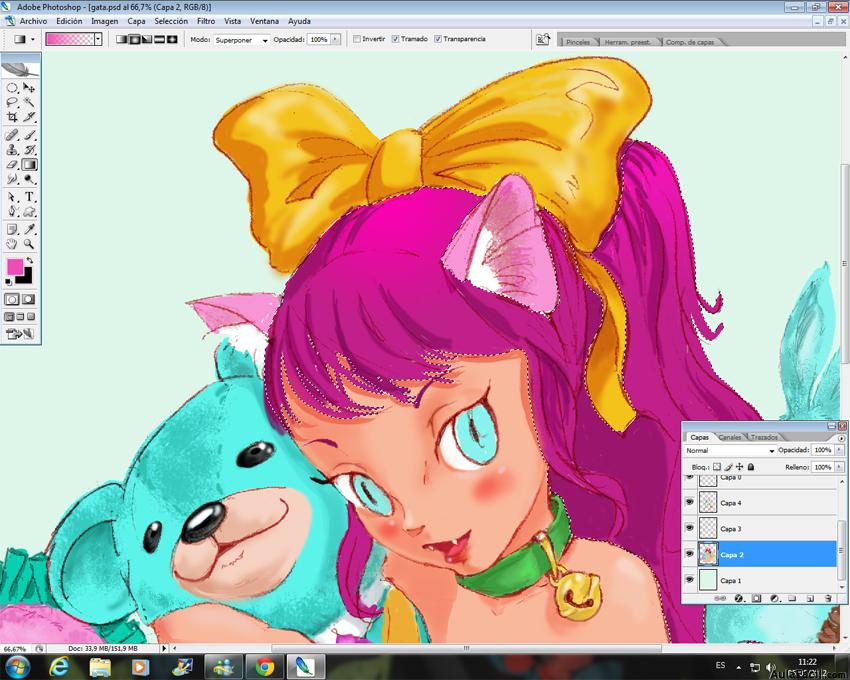
Task: Toggle lock transparent pixels
Action: [717, 466]
